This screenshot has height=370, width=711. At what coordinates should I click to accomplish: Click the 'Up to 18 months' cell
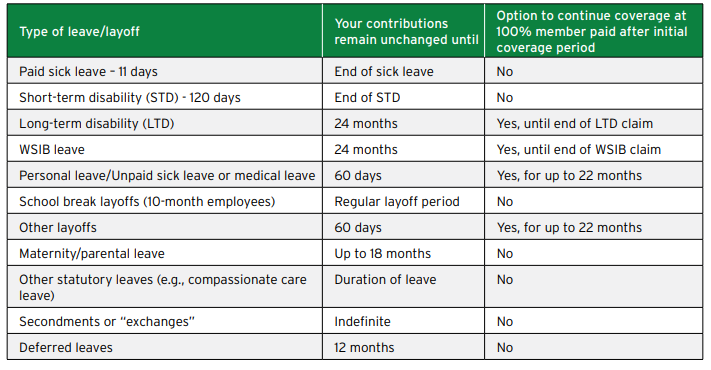click(x=404, y=253)
